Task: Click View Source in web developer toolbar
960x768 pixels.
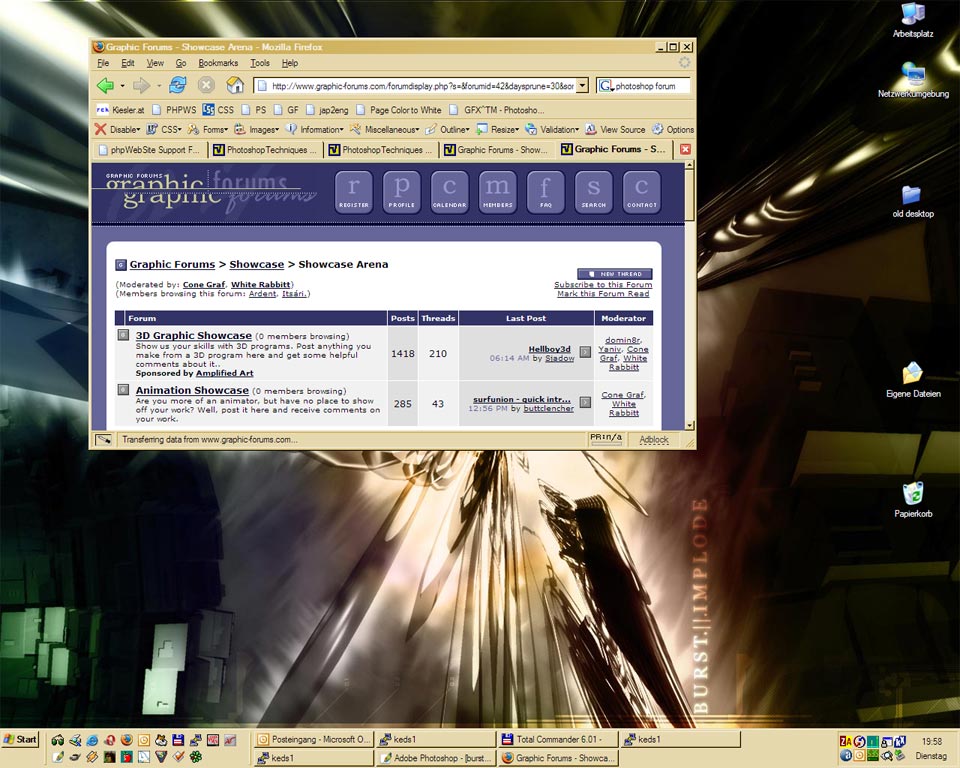Action: pyautogui.click(x=615, y=129)
